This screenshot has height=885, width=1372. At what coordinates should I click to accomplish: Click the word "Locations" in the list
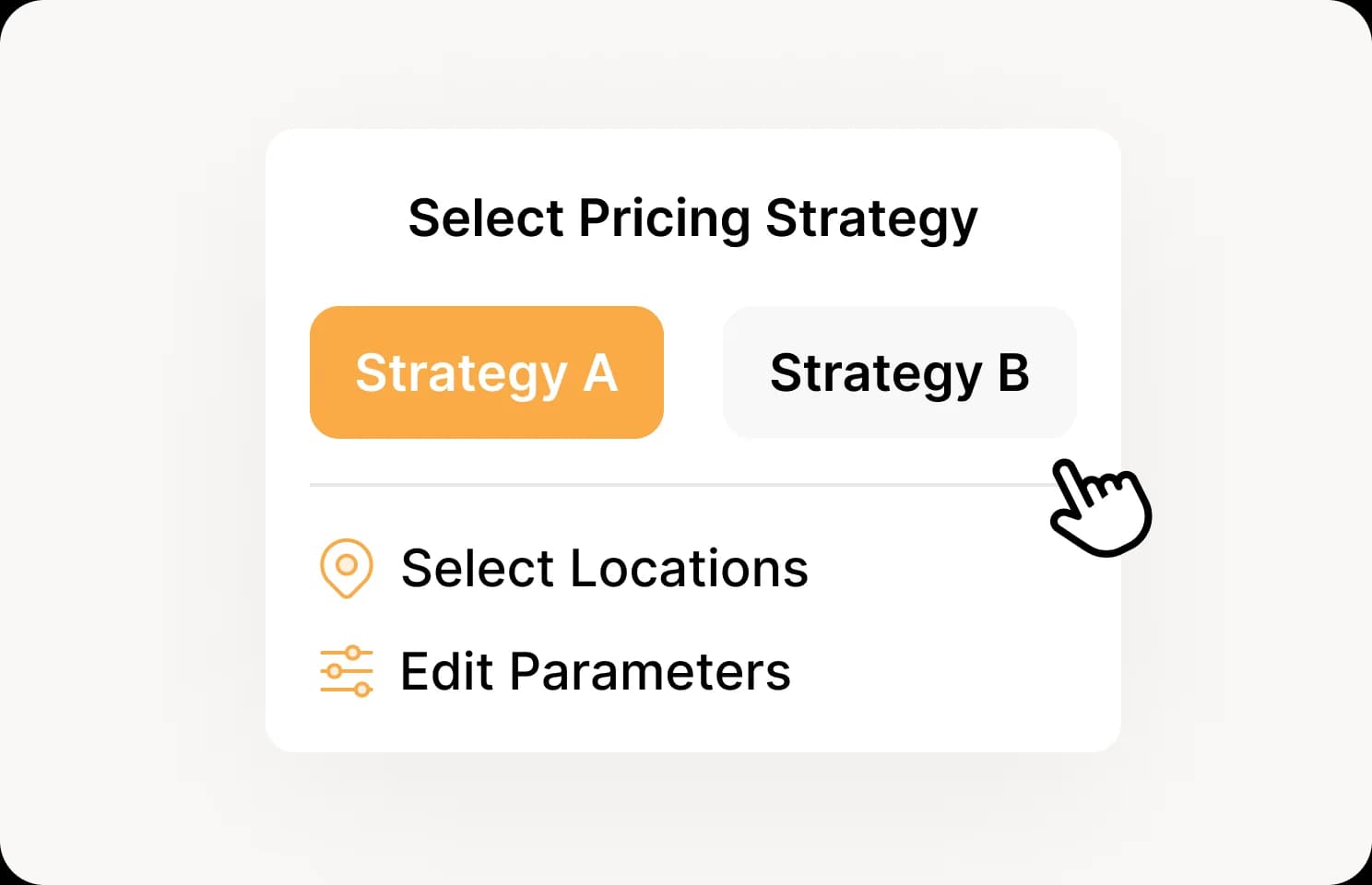coord(690,568)
